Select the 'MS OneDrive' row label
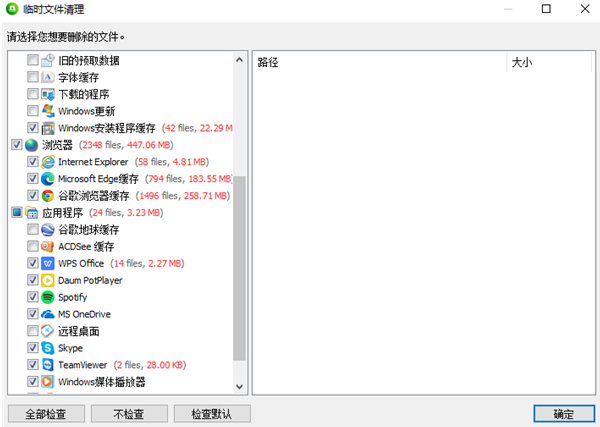 click(x=85, y=315)
